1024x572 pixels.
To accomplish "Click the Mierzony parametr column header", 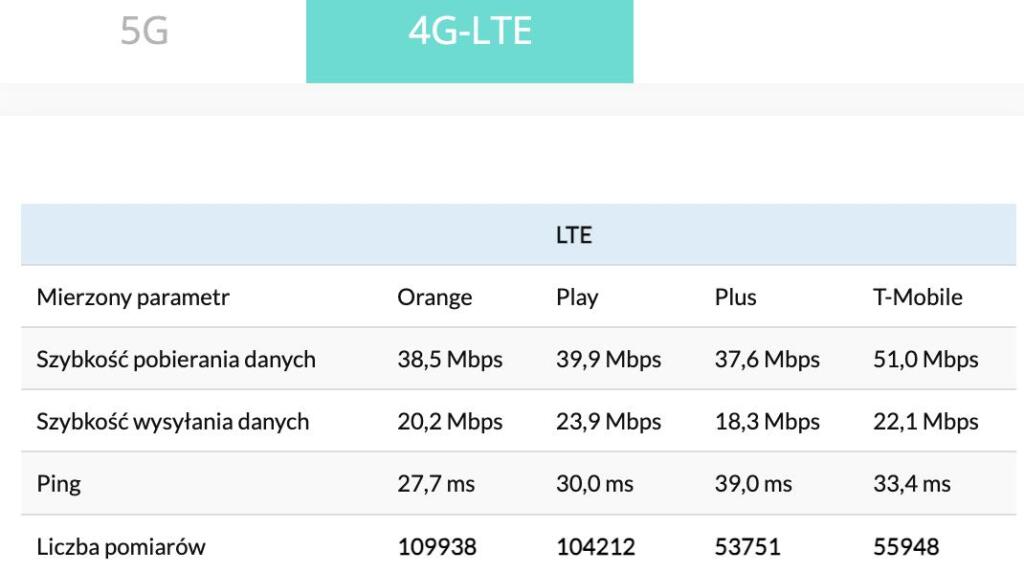I will 133,297.
